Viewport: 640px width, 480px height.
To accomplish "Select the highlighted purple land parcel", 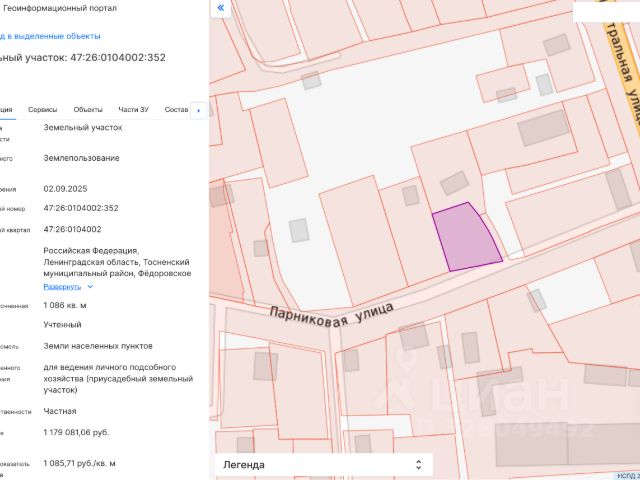I will pos(467,238).
